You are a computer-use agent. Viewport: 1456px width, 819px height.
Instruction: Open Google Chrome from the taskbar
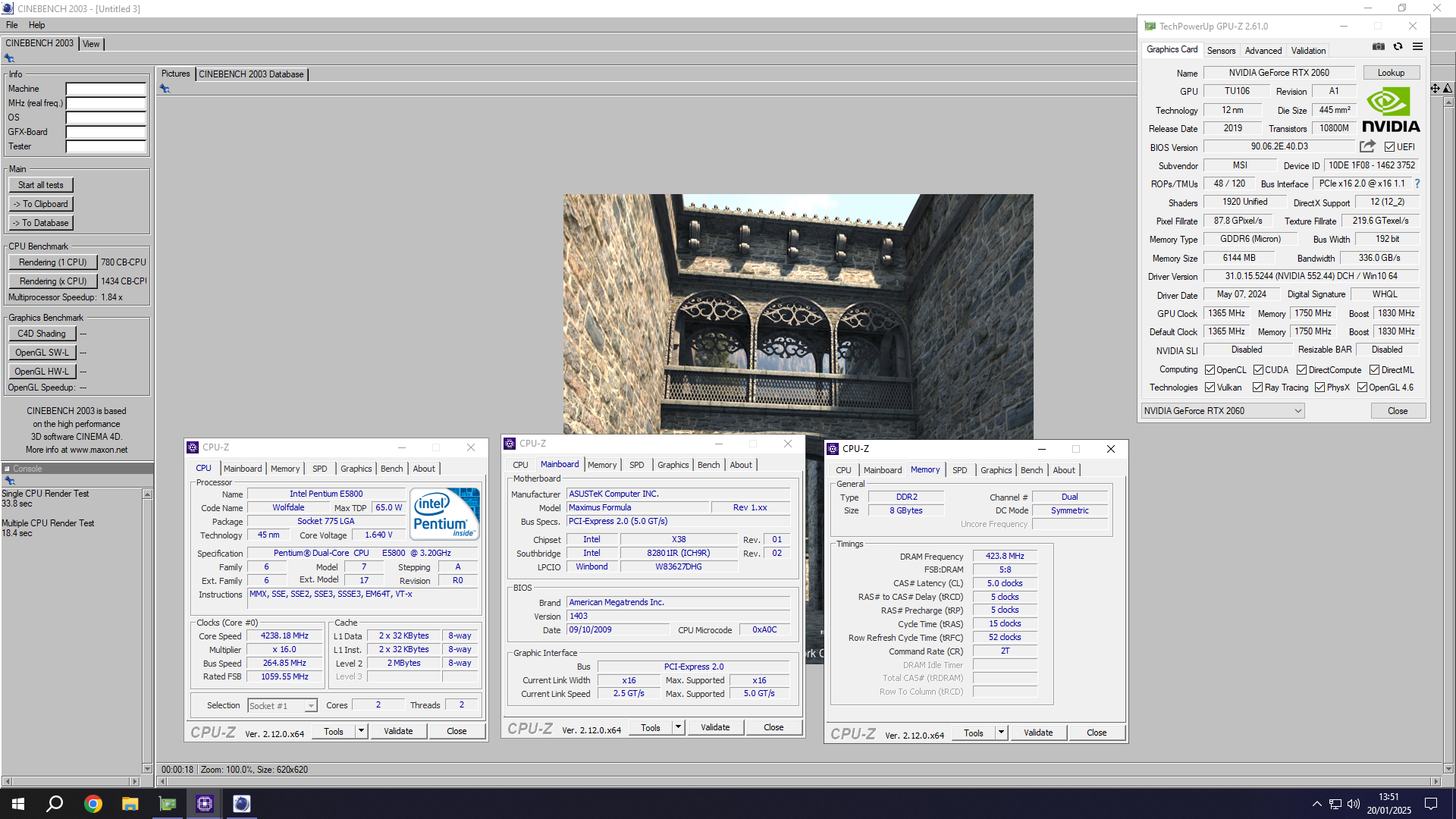(93, 804)
